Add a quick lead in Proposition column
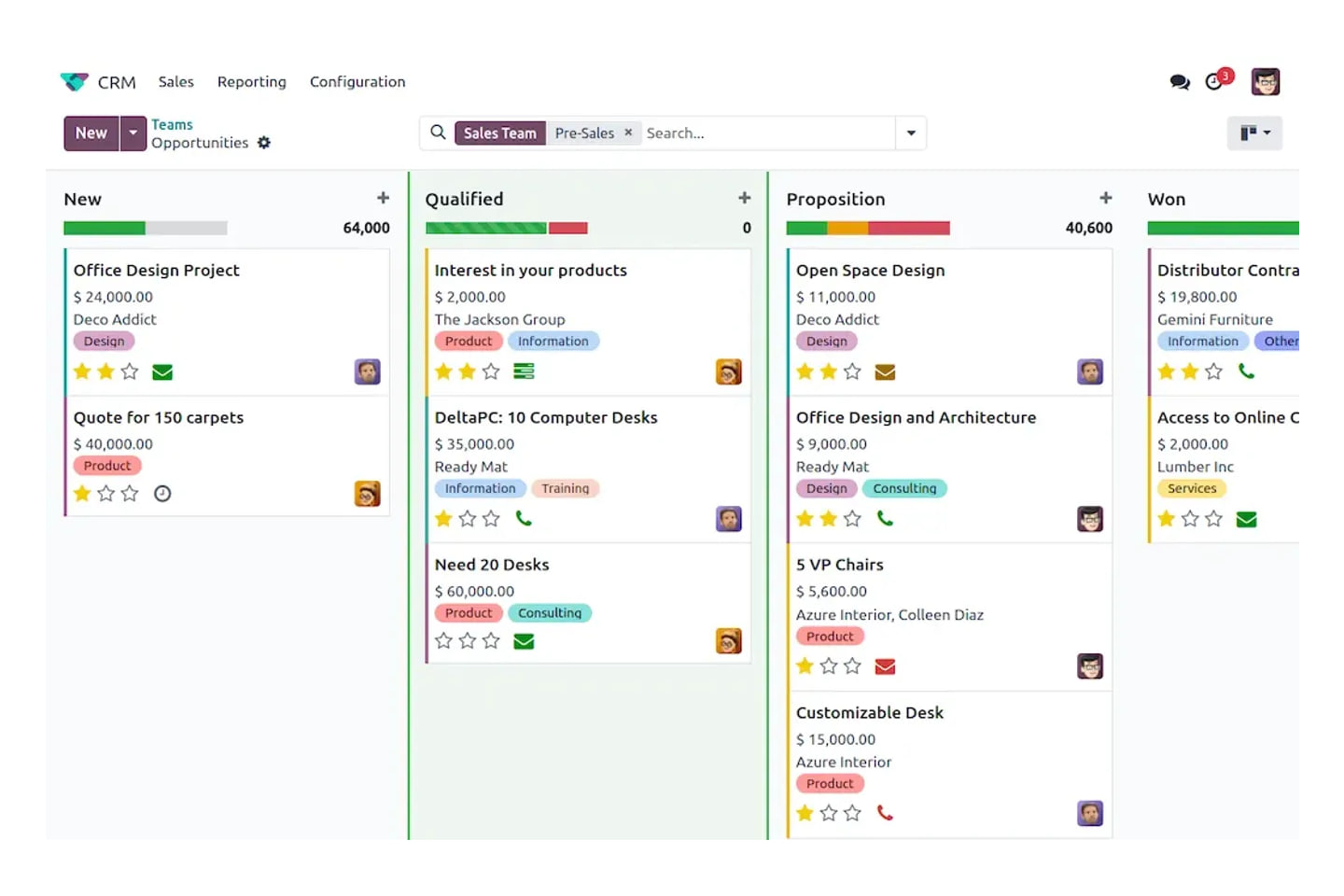This screenshot has height=896, width=1344. coord(1105,198)
